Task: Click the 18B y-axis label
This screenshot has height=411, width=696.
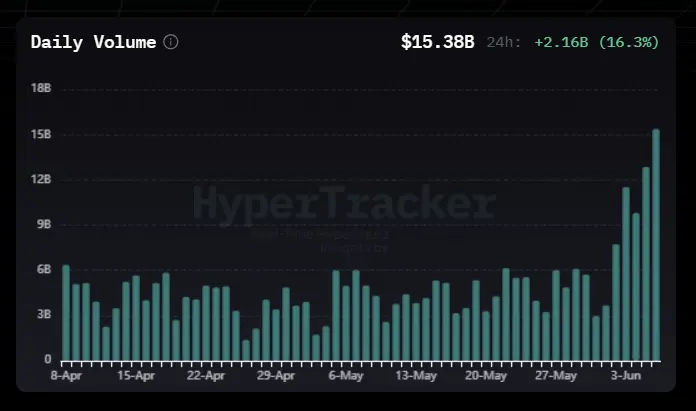Action: [41, 88]
